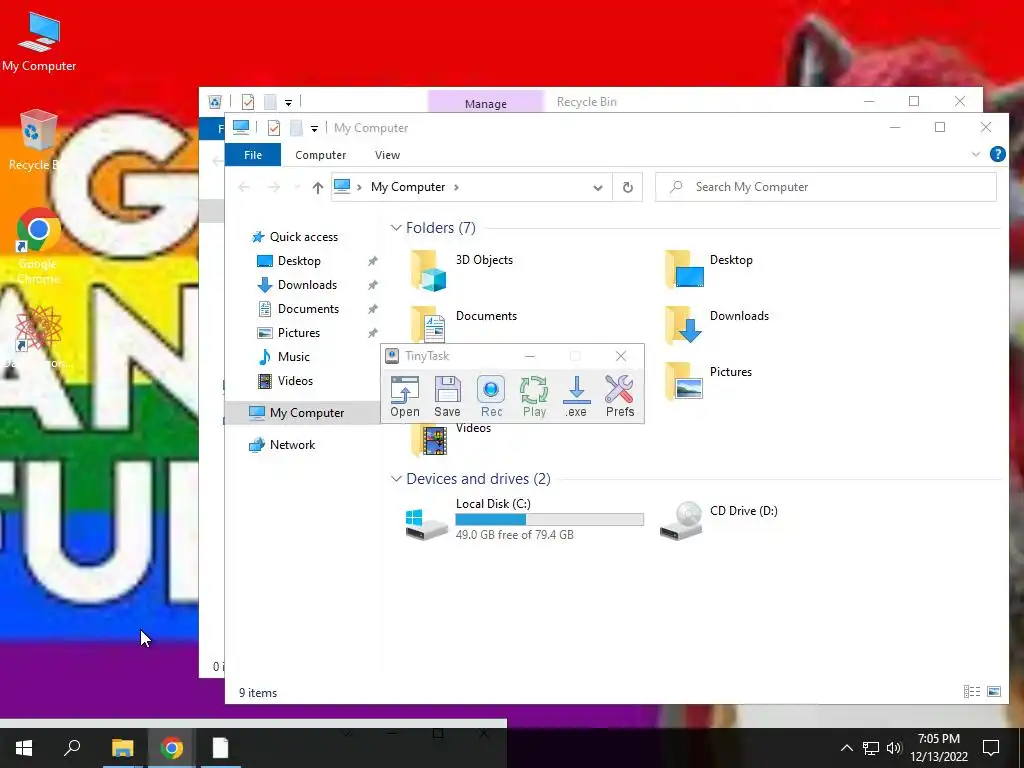The image size is (1024, 768).
Task: Open the notification center
Action: (x=991, y=748)
